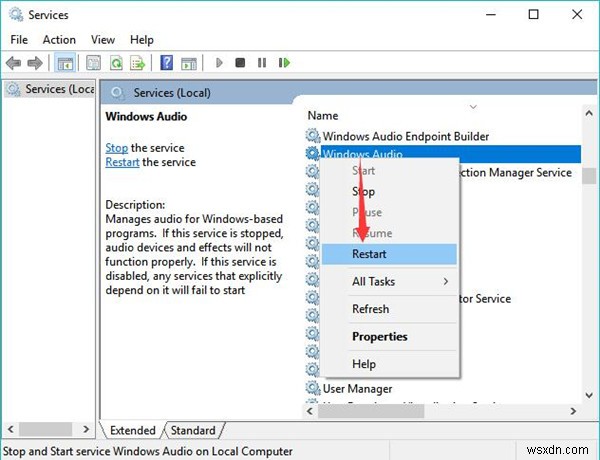This screenshot has height=460, width=600.
Task: Select the Windows Audio Endpoint Builder service
Action: [x=406, y=136]
